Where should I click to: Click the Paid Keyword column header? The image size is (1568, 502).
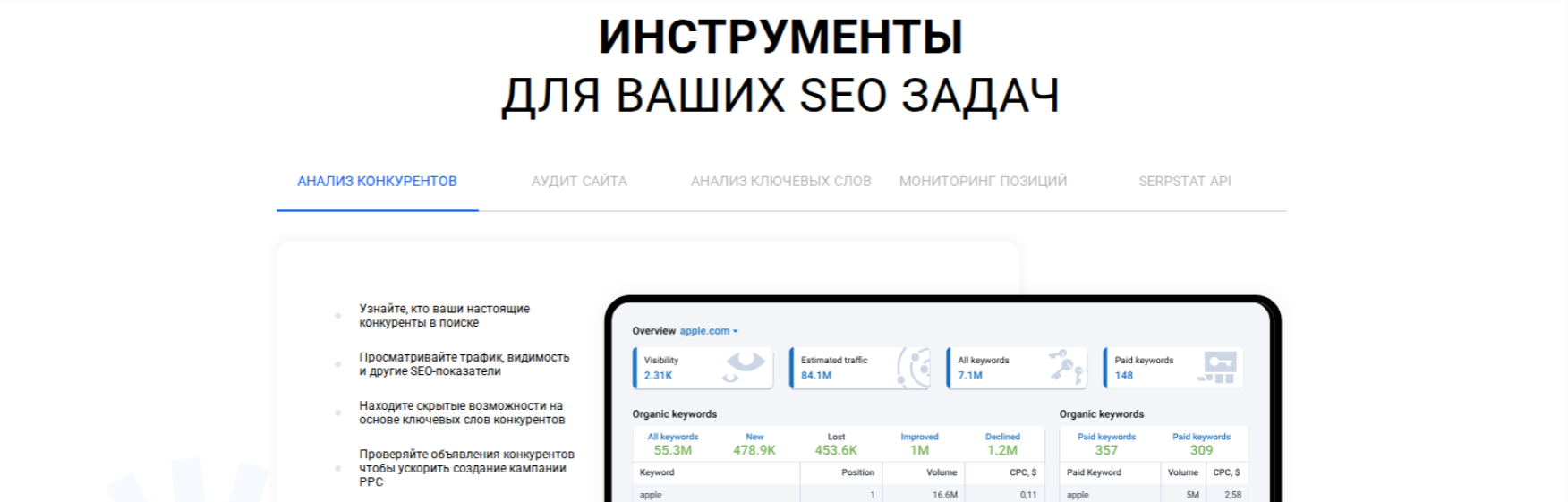click(1094, 472)
